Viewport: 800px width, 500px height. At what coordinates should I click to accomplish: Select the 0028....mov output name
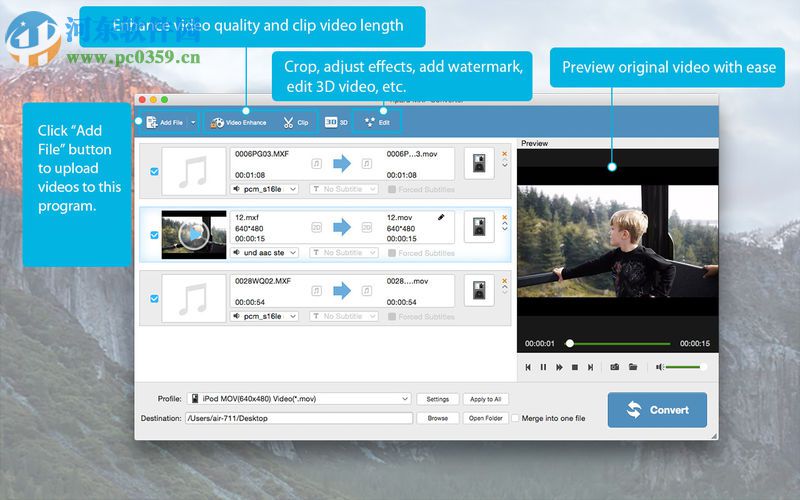click(407, 281)
